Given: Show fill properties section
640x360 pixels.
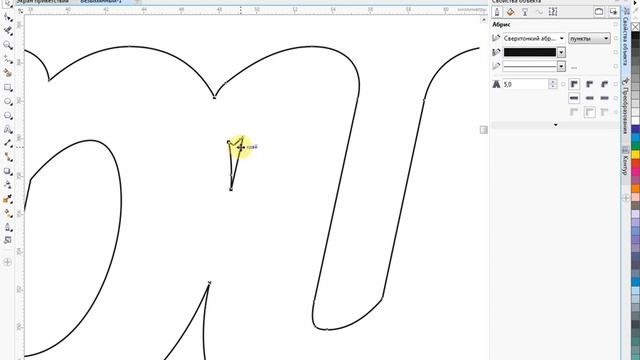Looking at the screenshot, I should [511, 12].
